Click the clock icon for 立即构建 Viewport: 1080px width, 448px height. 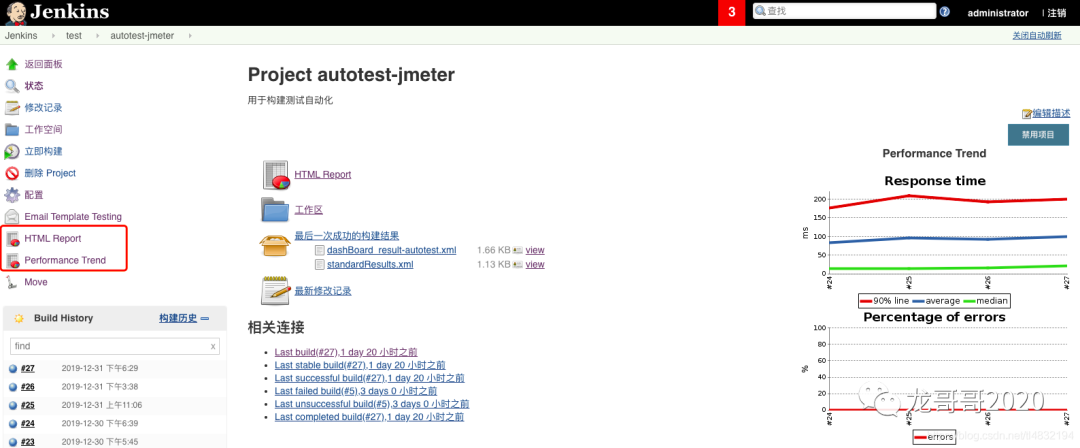tap(12, 152)
